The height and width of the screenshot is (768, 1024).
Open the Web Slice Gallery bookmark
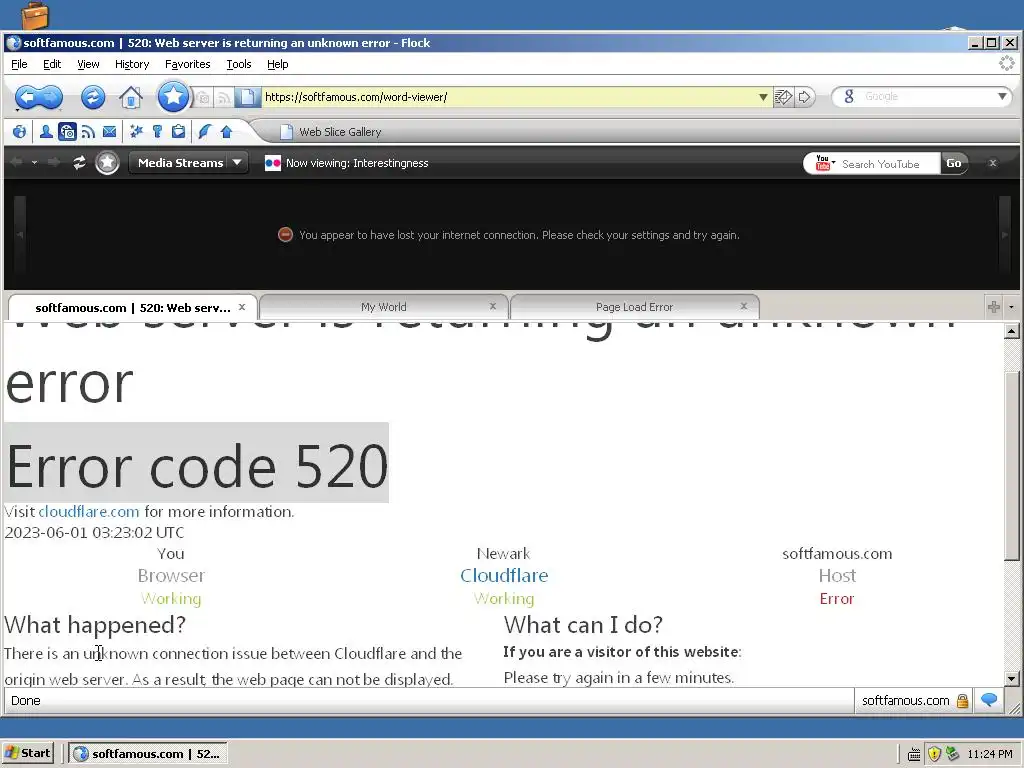point(330,132)
